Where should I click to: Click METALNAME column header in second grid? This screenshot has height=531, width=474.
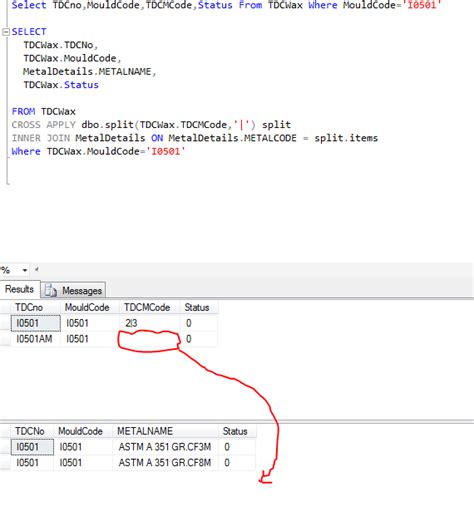(165, 431)
